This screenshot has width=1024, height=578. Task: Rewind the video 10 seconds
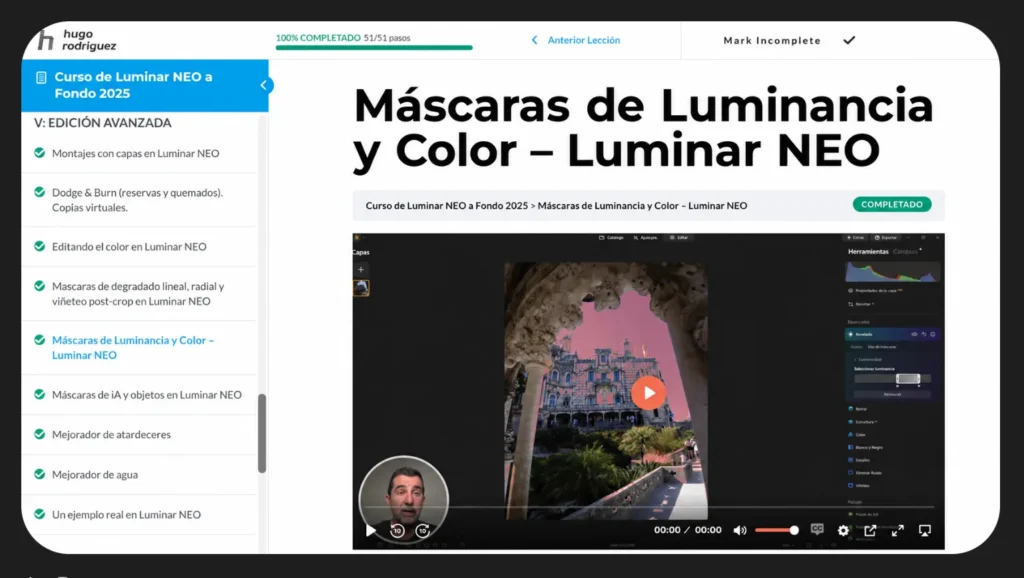pyautogui.click(x=397, y=530)
